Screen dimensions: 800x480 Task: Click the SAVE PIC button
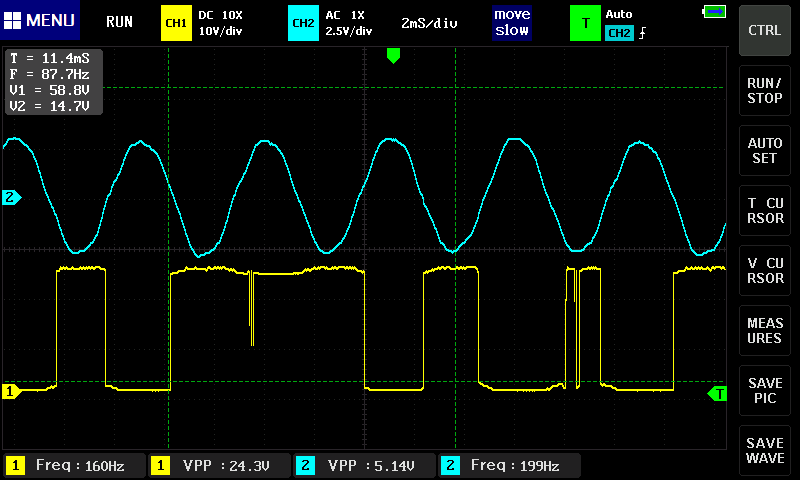coord(764,391)
